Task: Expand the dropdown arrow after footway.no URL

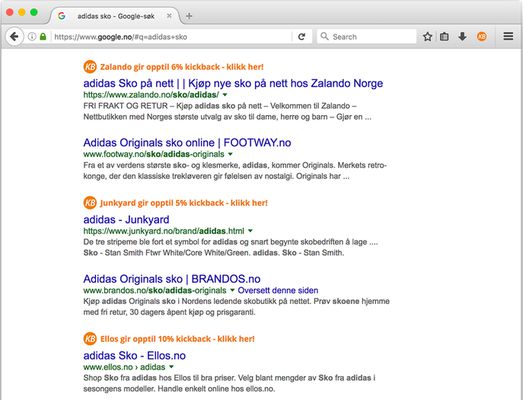Action: pos(230,154)
